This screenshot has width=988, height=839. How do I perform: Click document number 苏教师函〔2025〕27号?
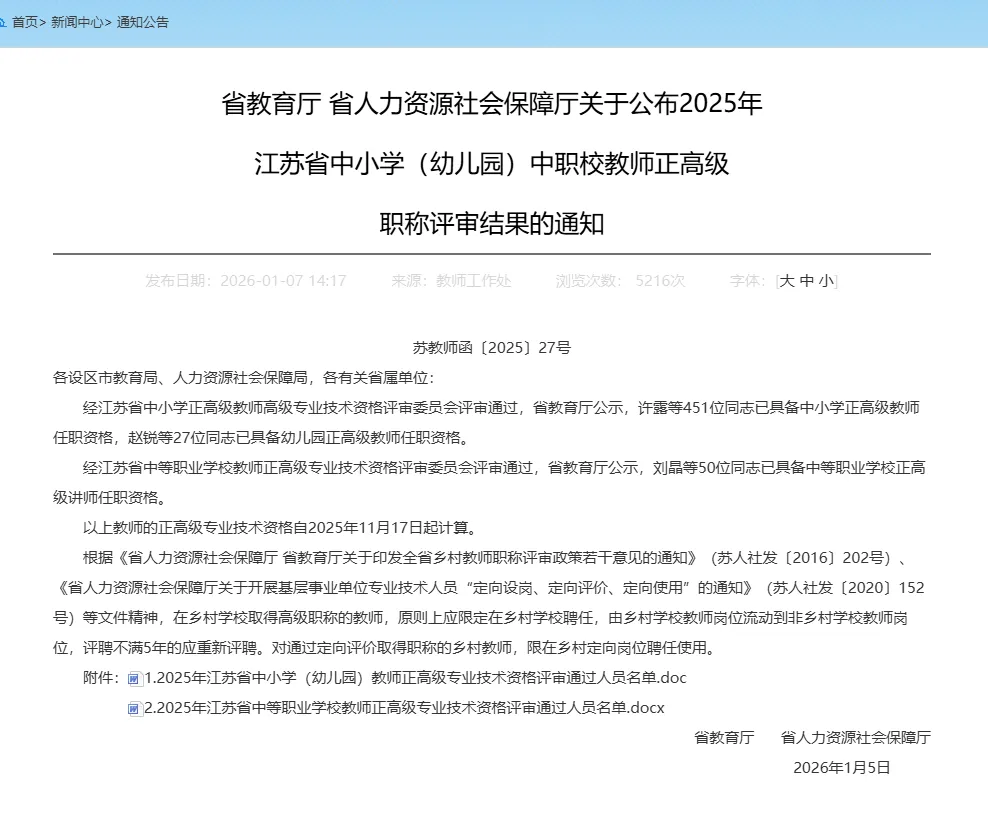tap(491, 348)
